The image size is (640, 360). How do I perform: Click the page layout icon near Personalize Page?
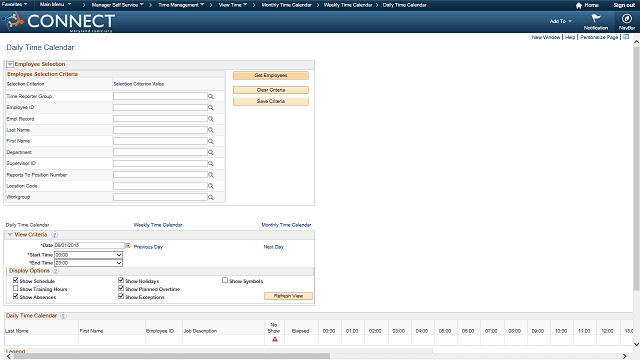(x=626, y=37)
